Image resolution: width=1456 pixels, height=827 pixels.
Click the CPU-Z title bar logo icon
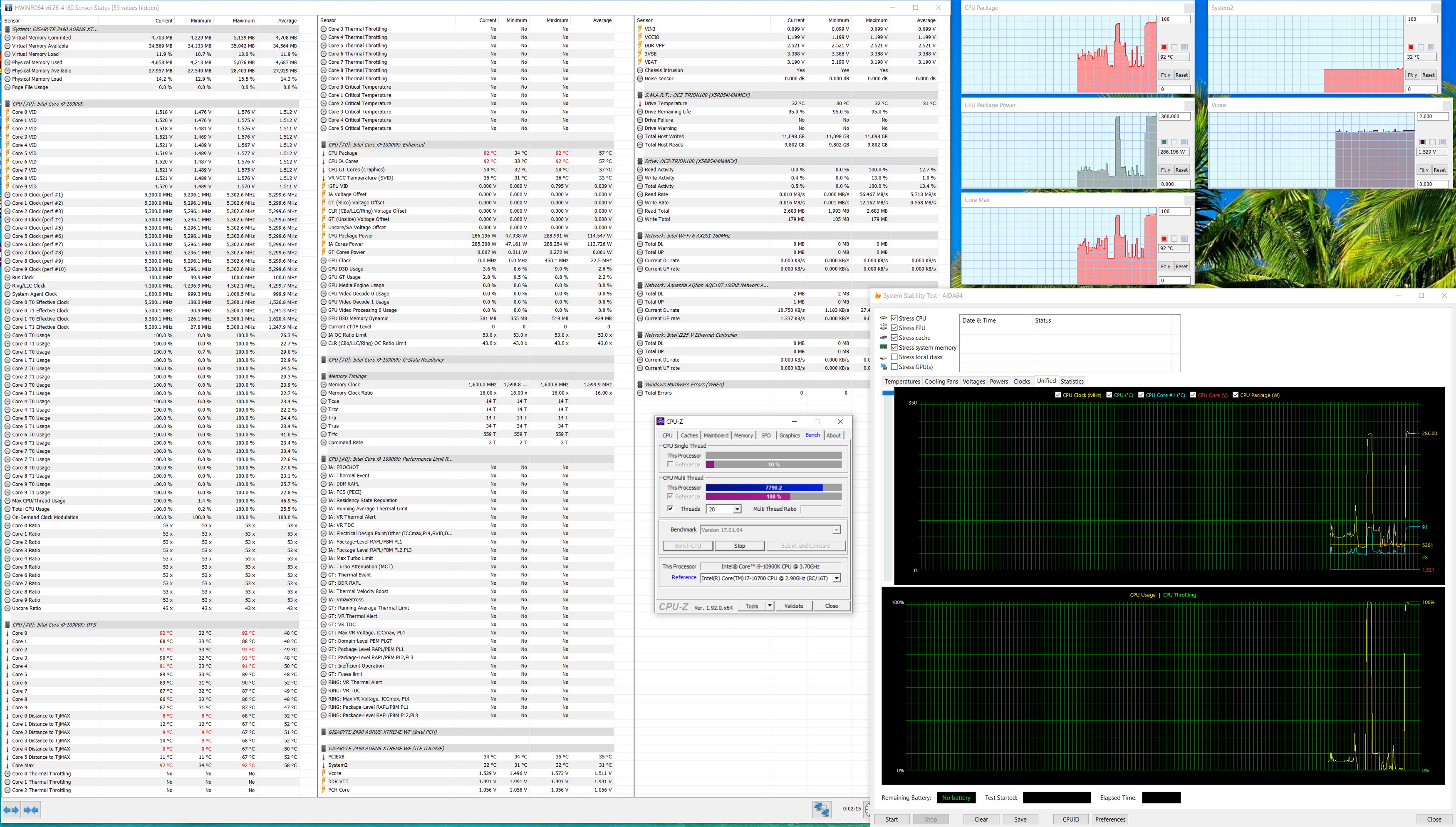tap(660, 422)
